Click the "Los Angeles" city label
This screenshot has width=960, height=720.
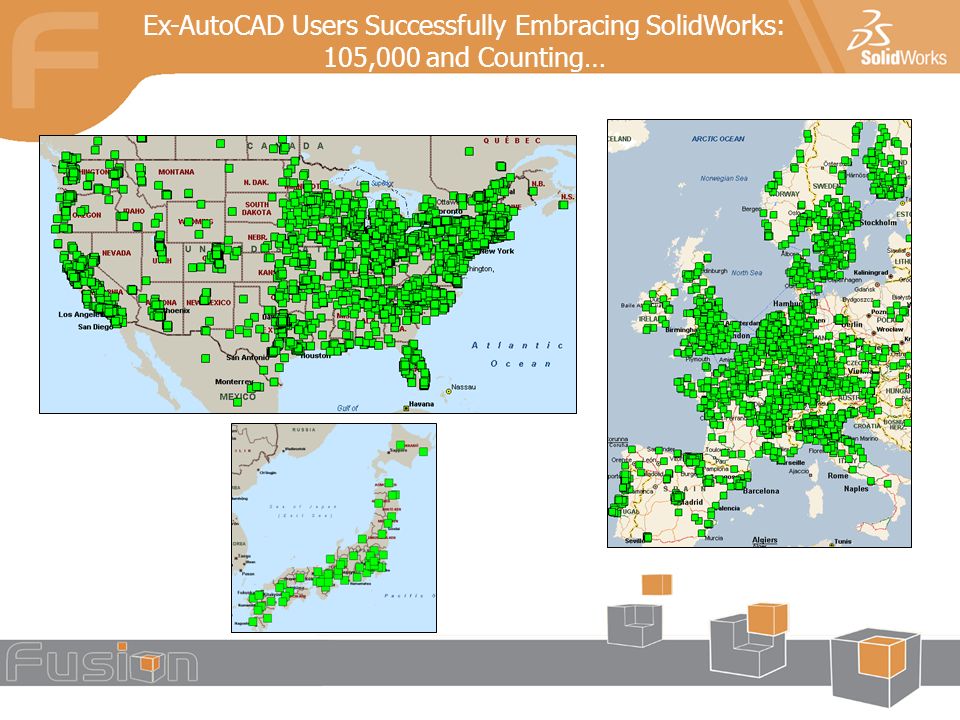point(80,314)
